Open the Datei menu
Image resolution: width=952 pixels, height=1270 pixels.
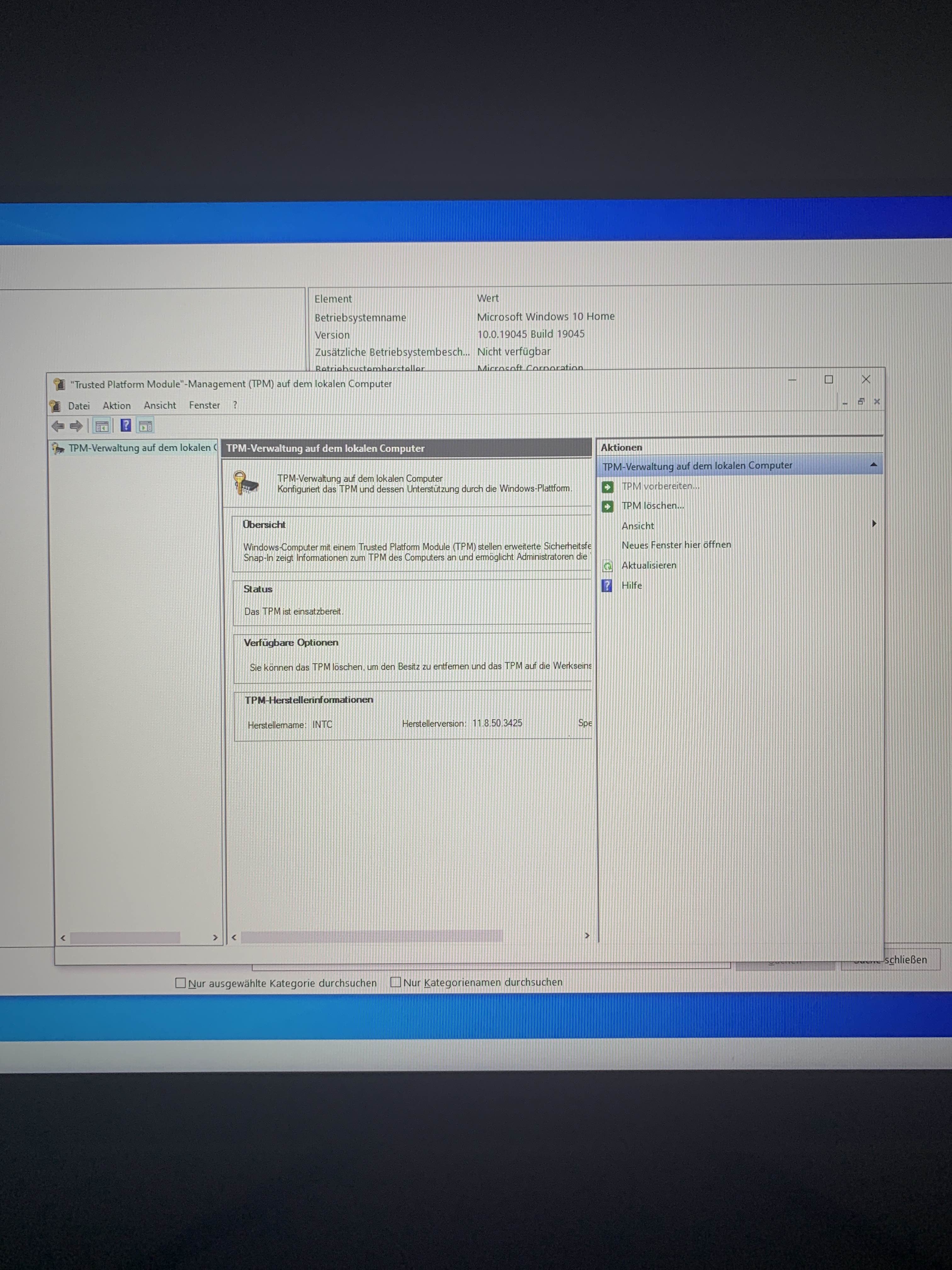pos(79,406)
